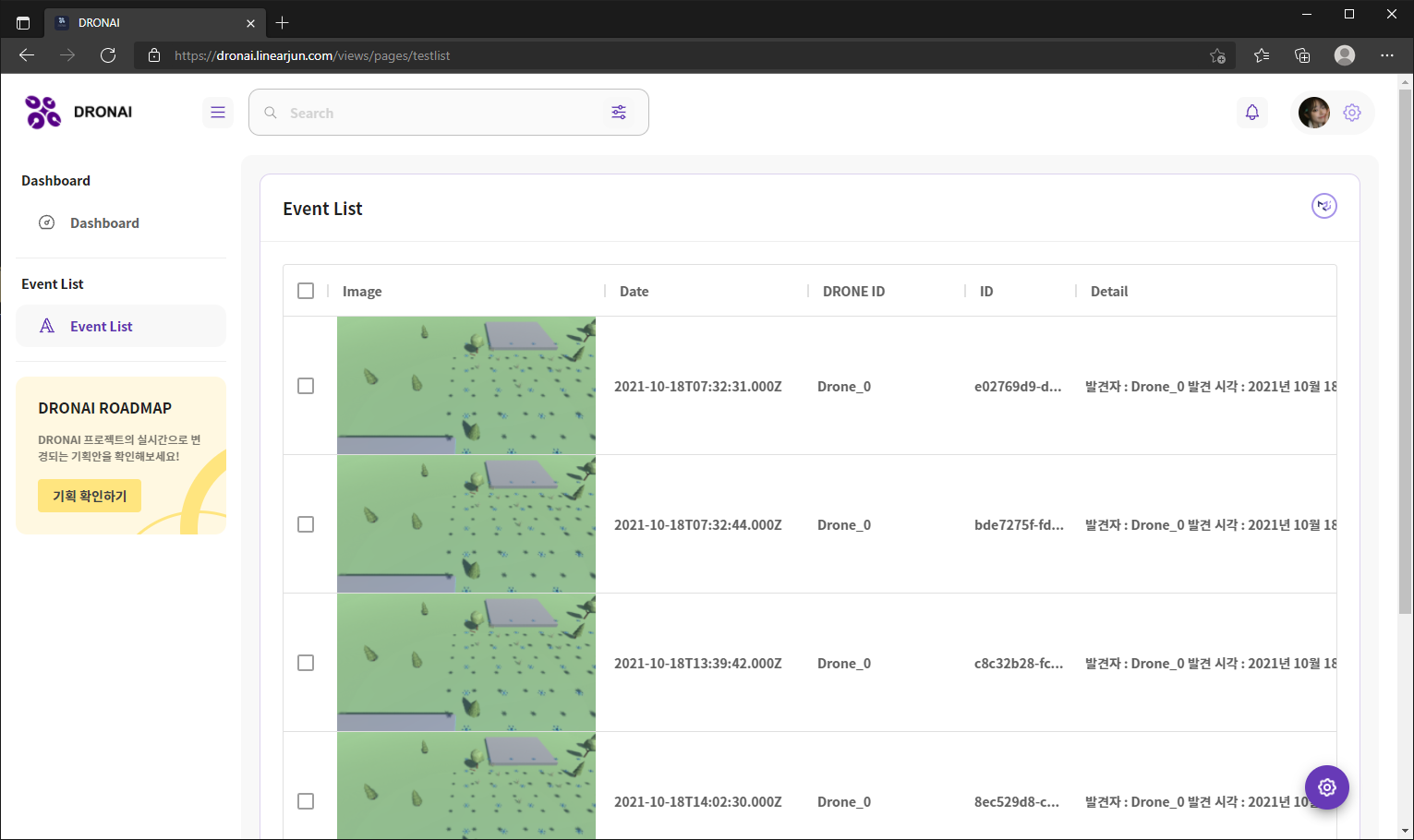Screen dimensions: 1414x840
Task: Reload the current page
Action: coord(108,55)
